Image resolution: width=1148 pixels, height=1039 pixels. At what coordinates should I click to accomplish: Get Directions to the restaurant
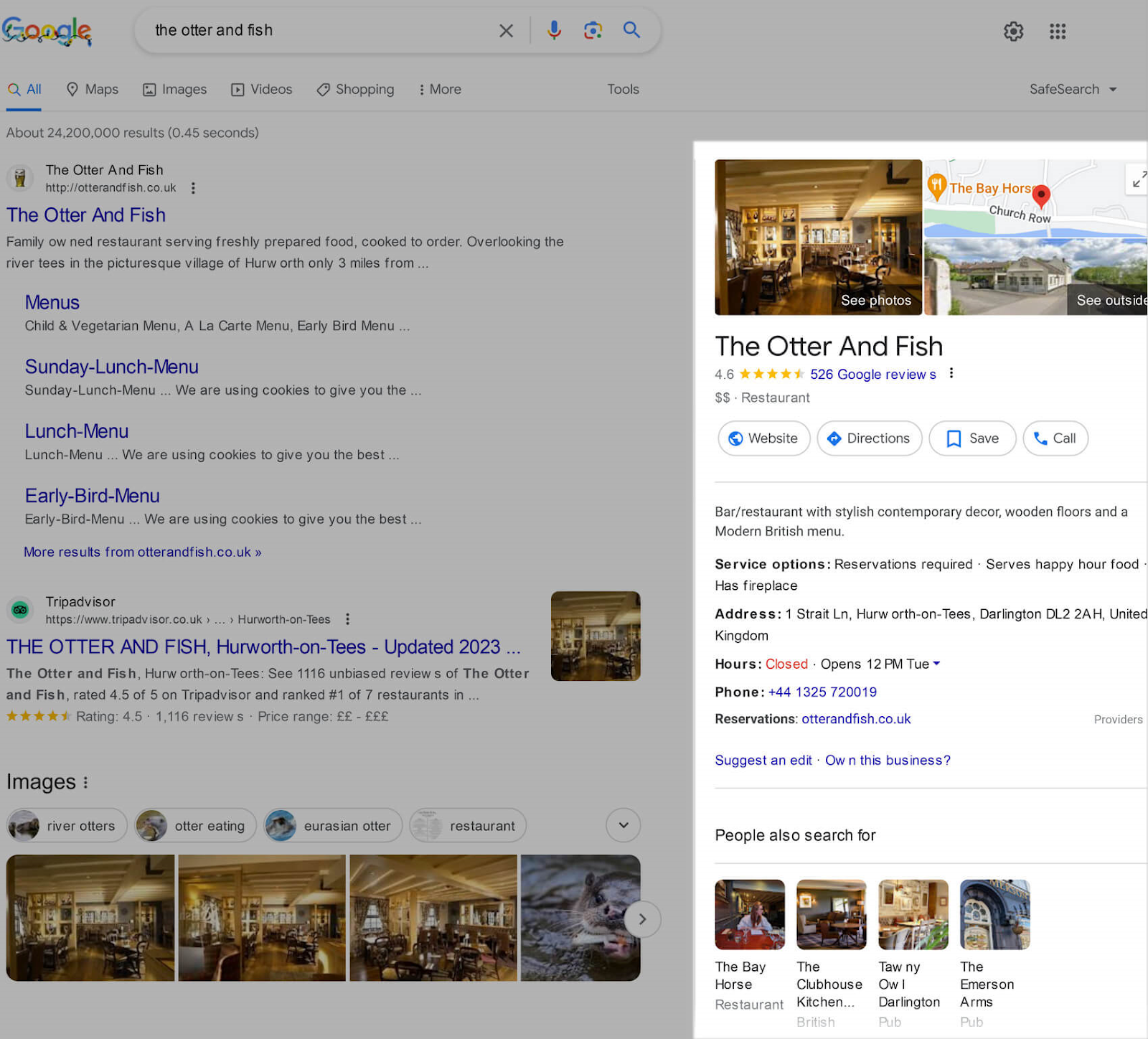pyautogui.click(x=869, y=438)
